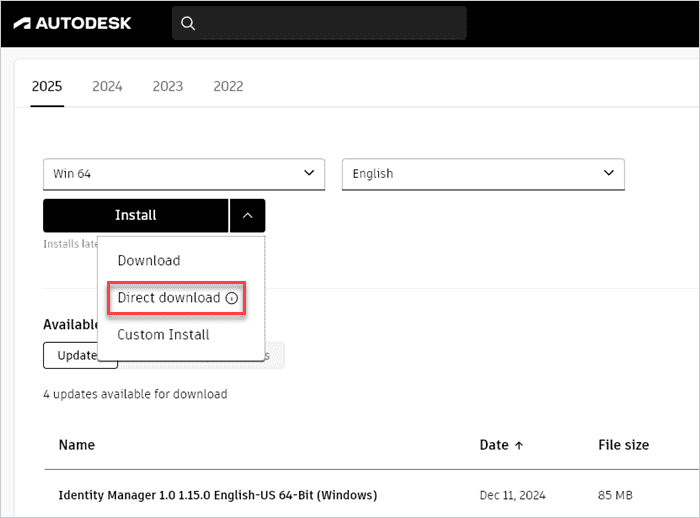The height and width of the screenshot is (518, 700).
Task: Click the Dec 11, 2024 date cell
Action: point(512,495)
